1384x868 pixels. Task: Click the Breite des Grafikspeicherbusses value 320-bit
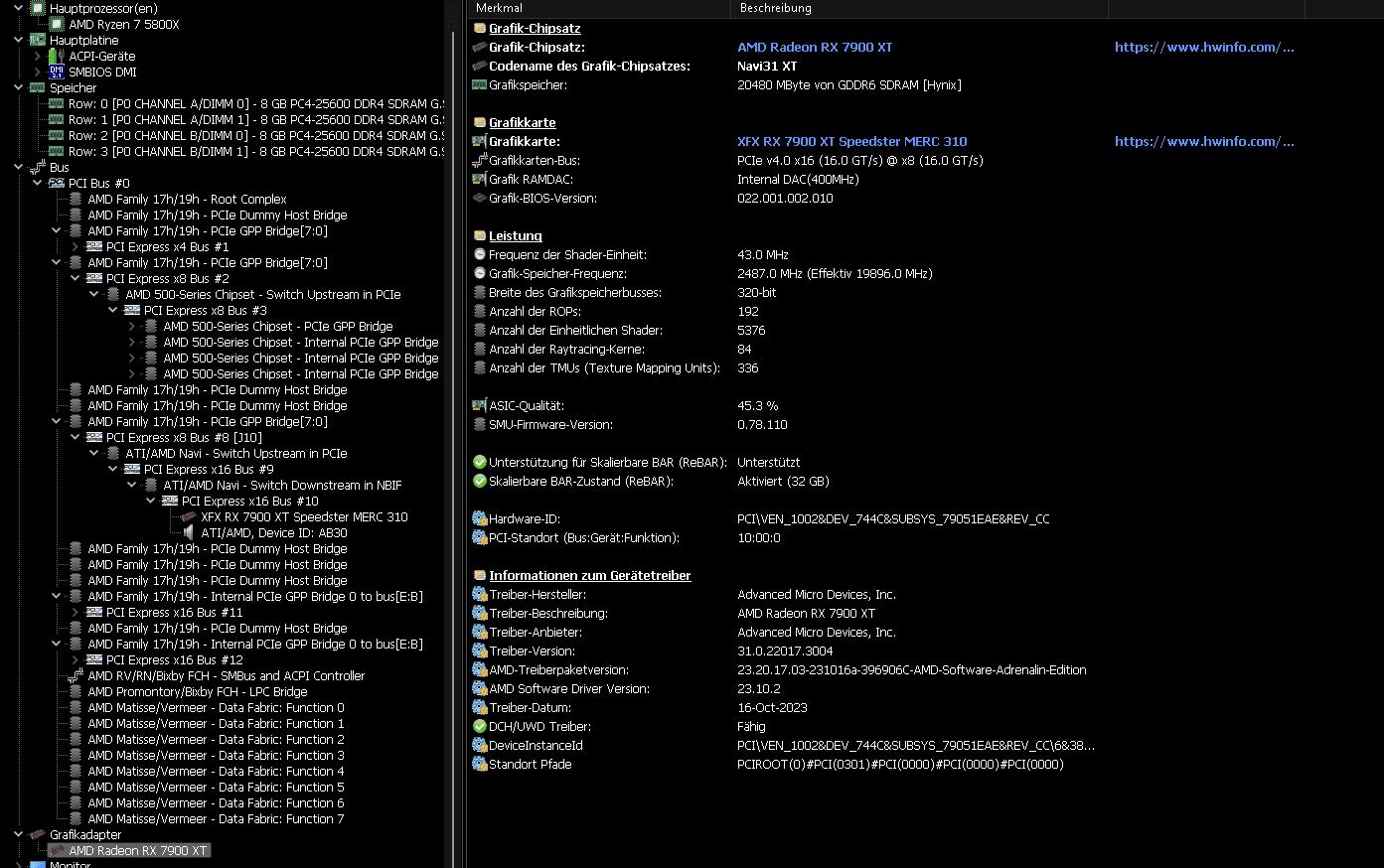pyautogui.click(x=757, y=292)
